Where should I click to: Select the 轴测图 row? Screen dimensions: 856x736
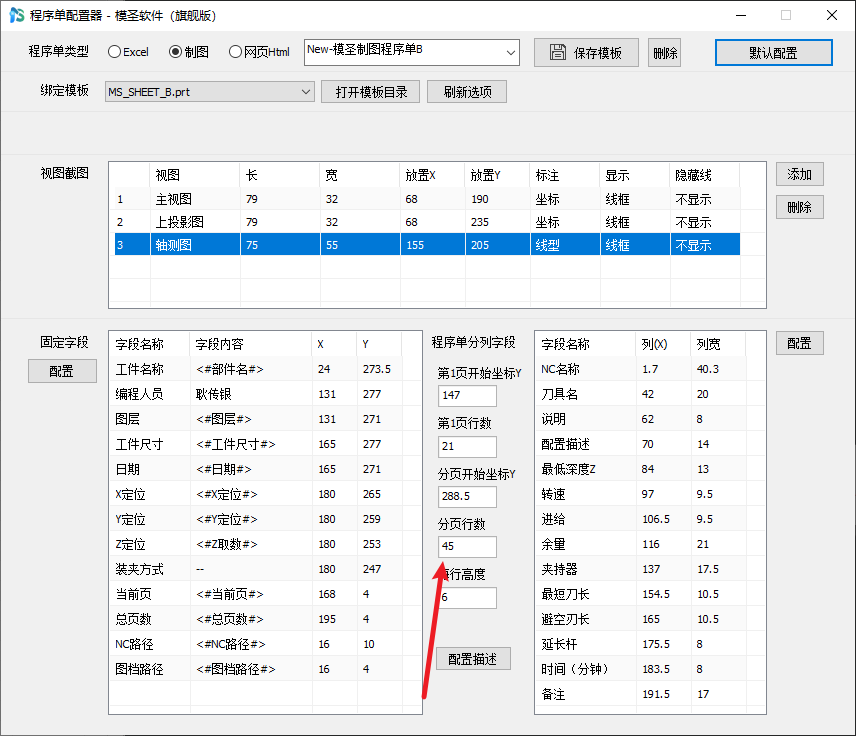click(x=427, y=245)
